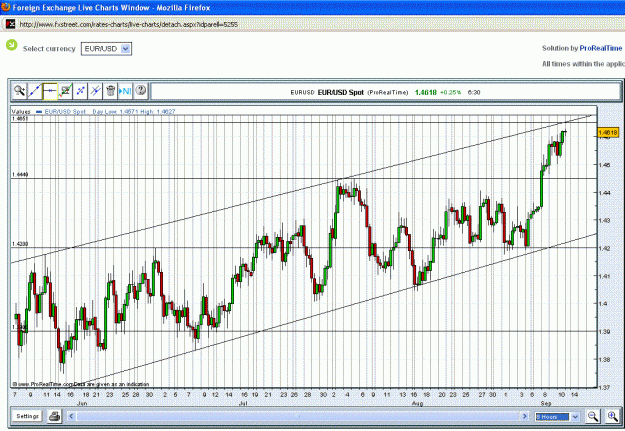
Task: Open the help question mark icon
Action: coord(140,91)
